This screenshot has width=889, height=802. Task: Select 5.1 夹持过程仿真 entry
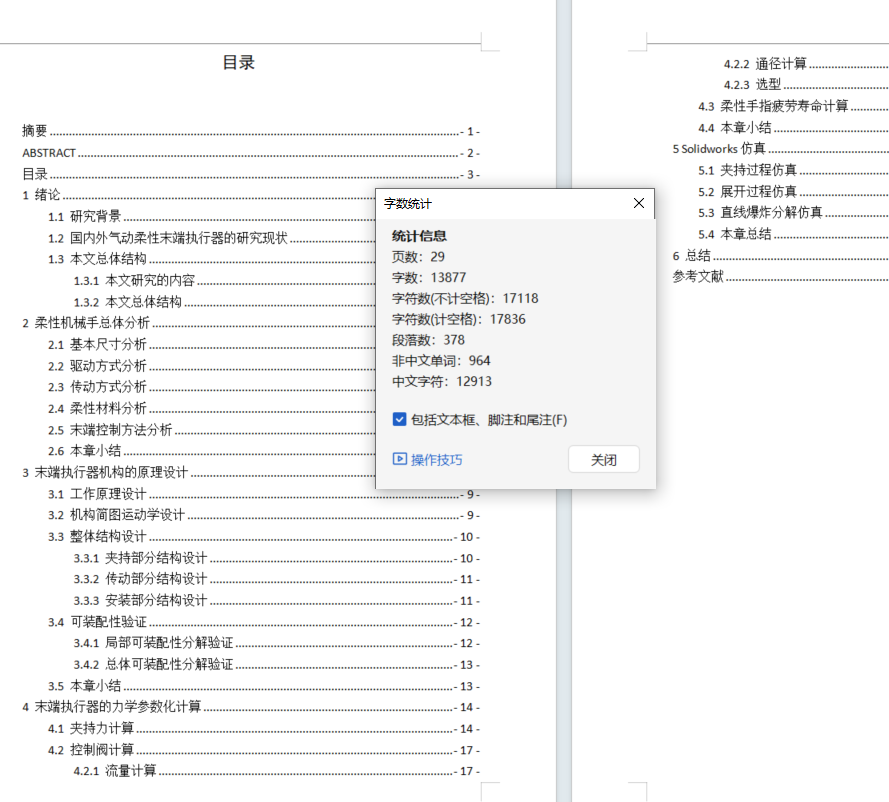[x=793, y=170]
